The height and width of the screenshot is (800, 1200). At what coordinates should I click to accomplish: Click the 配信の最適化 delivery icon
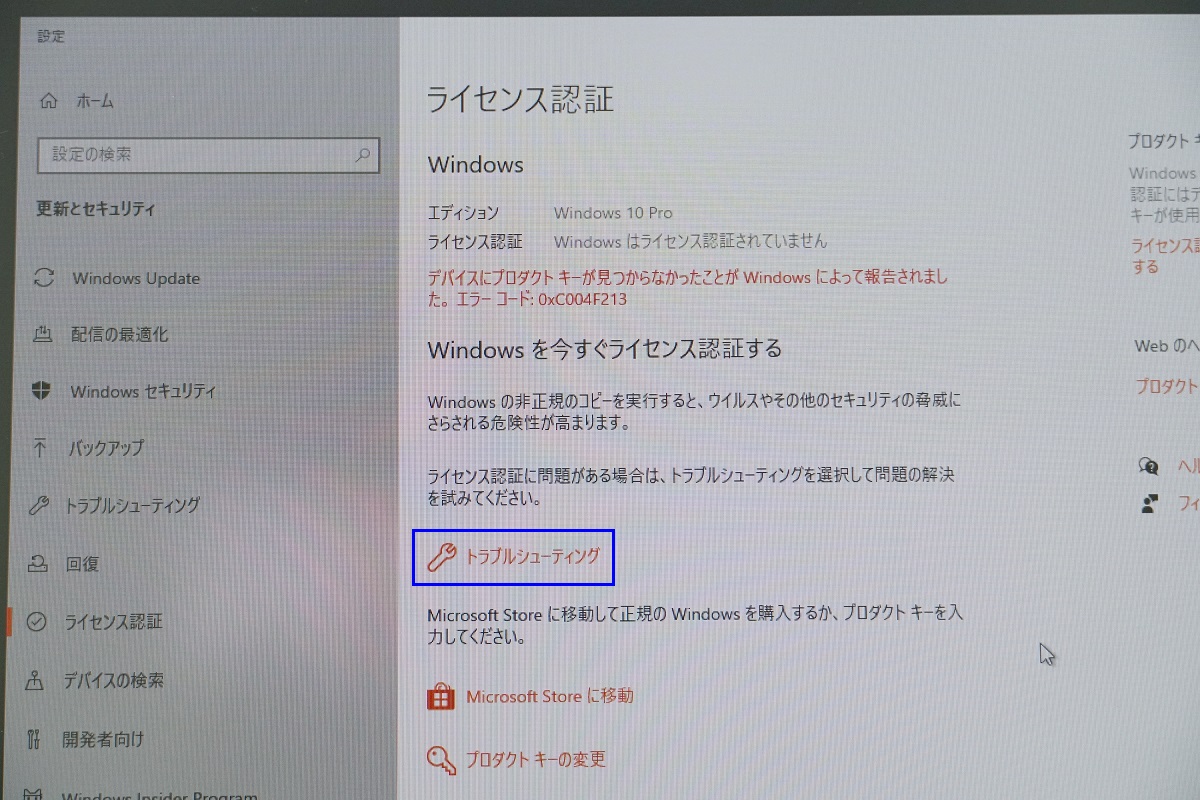click(42, 334)
